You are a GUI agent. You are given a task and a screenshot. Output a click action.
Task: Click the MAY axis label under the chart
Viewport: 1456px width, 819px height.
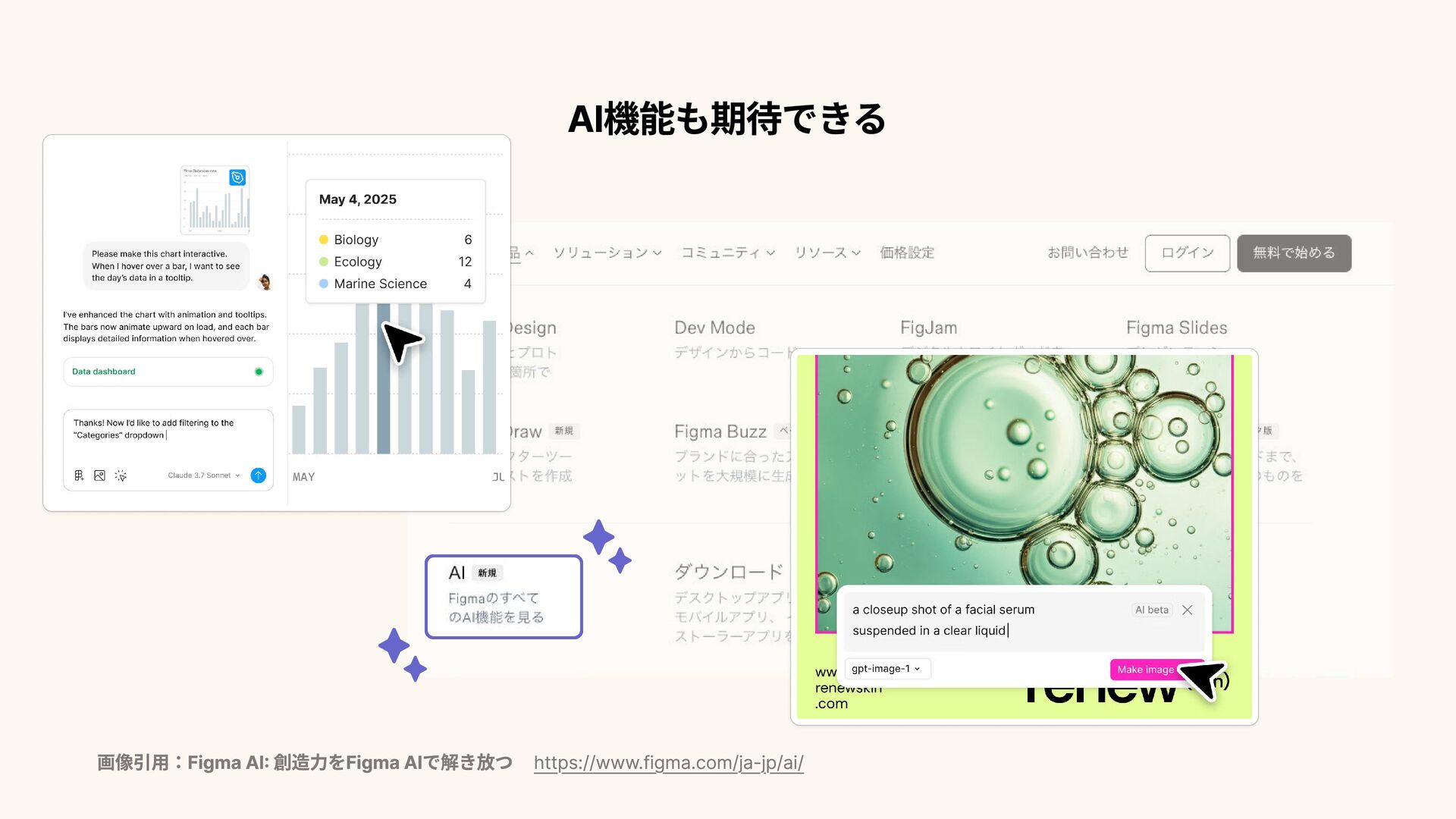pyautogui.click(x=304, y=477)
